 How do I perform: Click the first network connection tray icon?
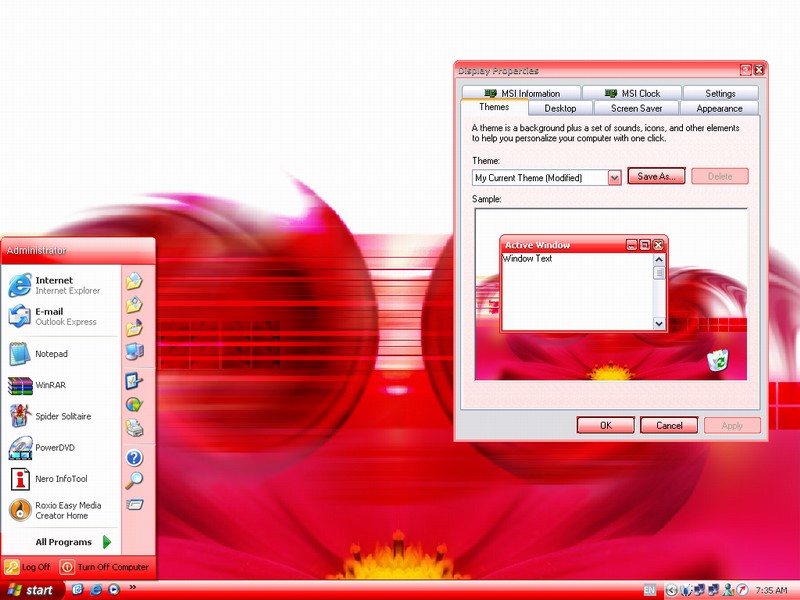[x=699, y=590]
